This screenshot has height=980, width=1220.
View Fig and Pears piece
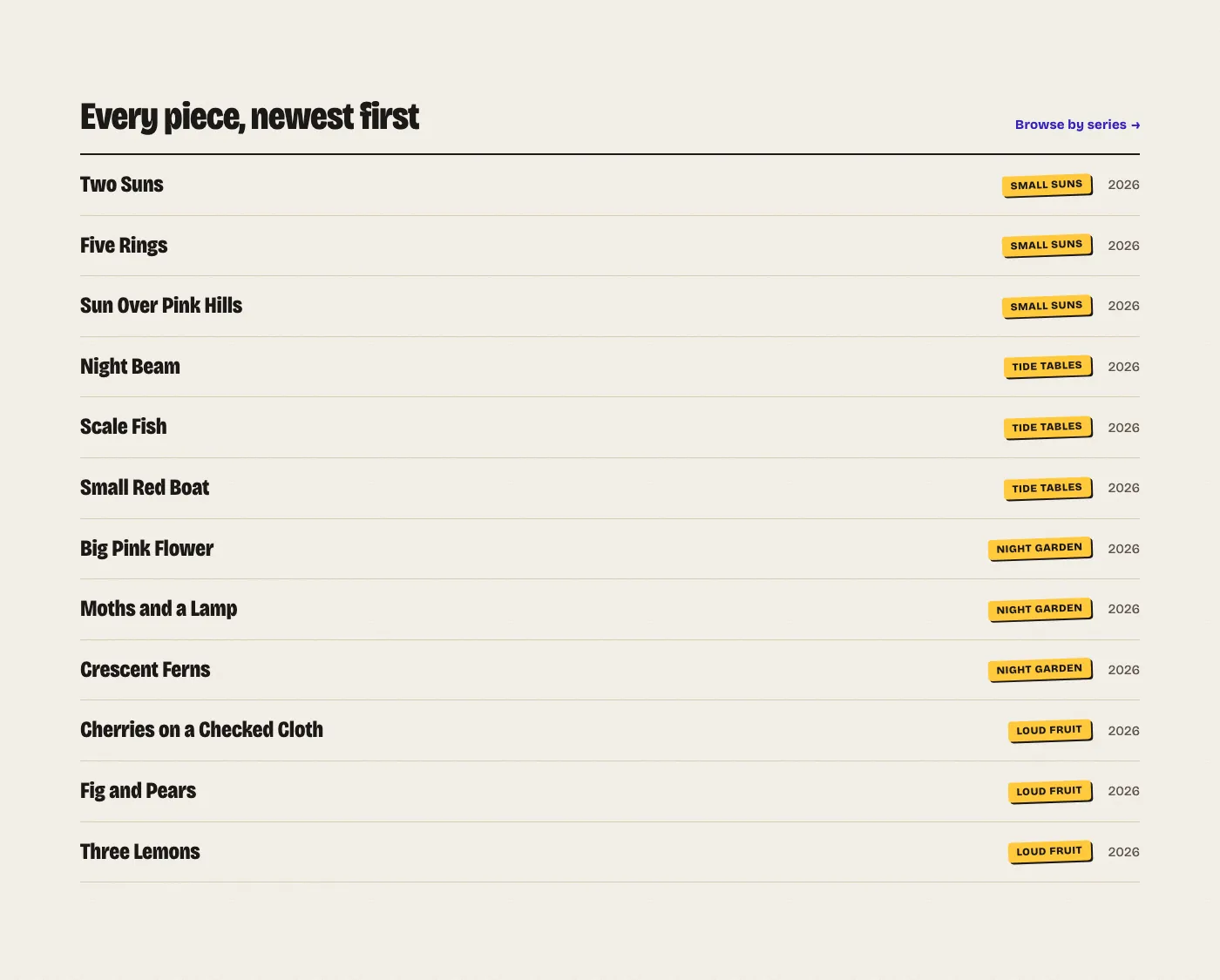[138, 791]
